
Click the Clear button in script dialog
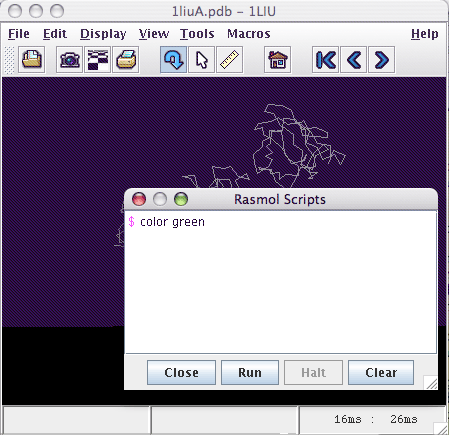381,372
